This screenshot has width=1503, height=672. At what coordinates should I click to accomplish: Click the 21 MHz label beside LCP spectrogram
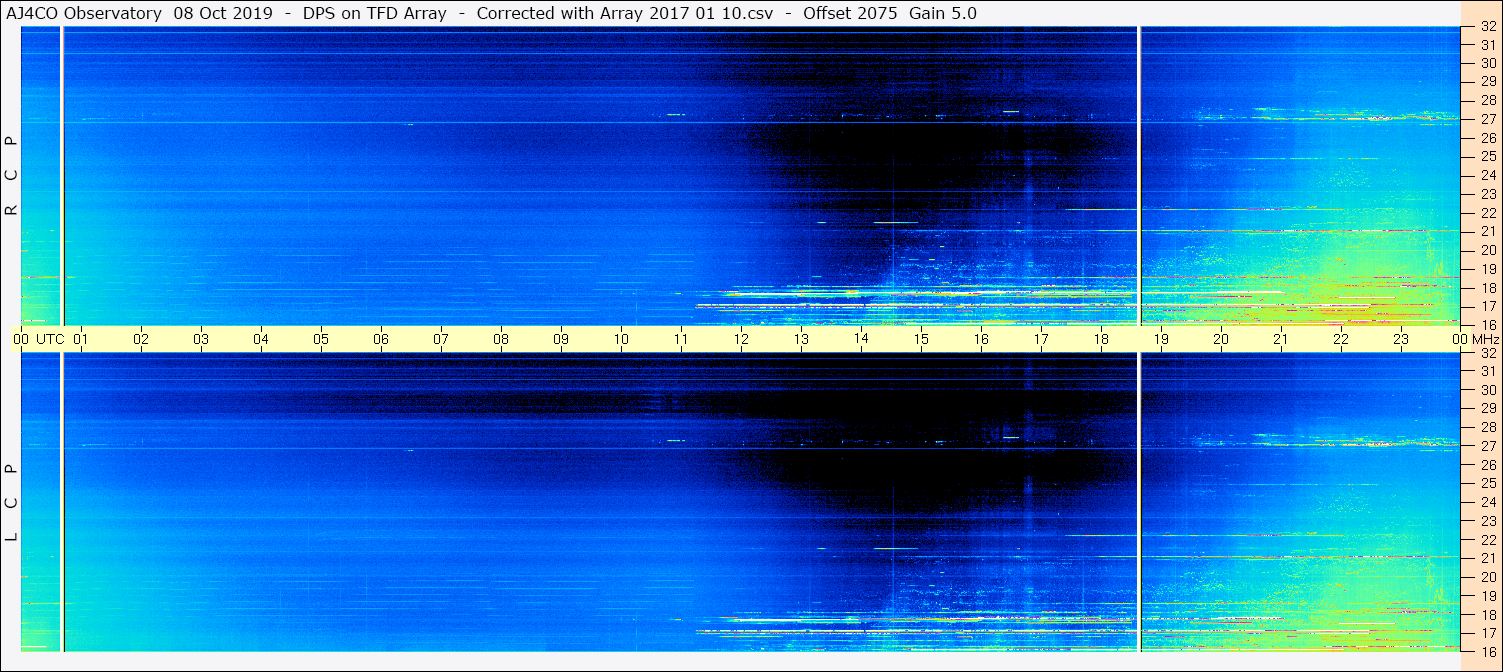1486,558
